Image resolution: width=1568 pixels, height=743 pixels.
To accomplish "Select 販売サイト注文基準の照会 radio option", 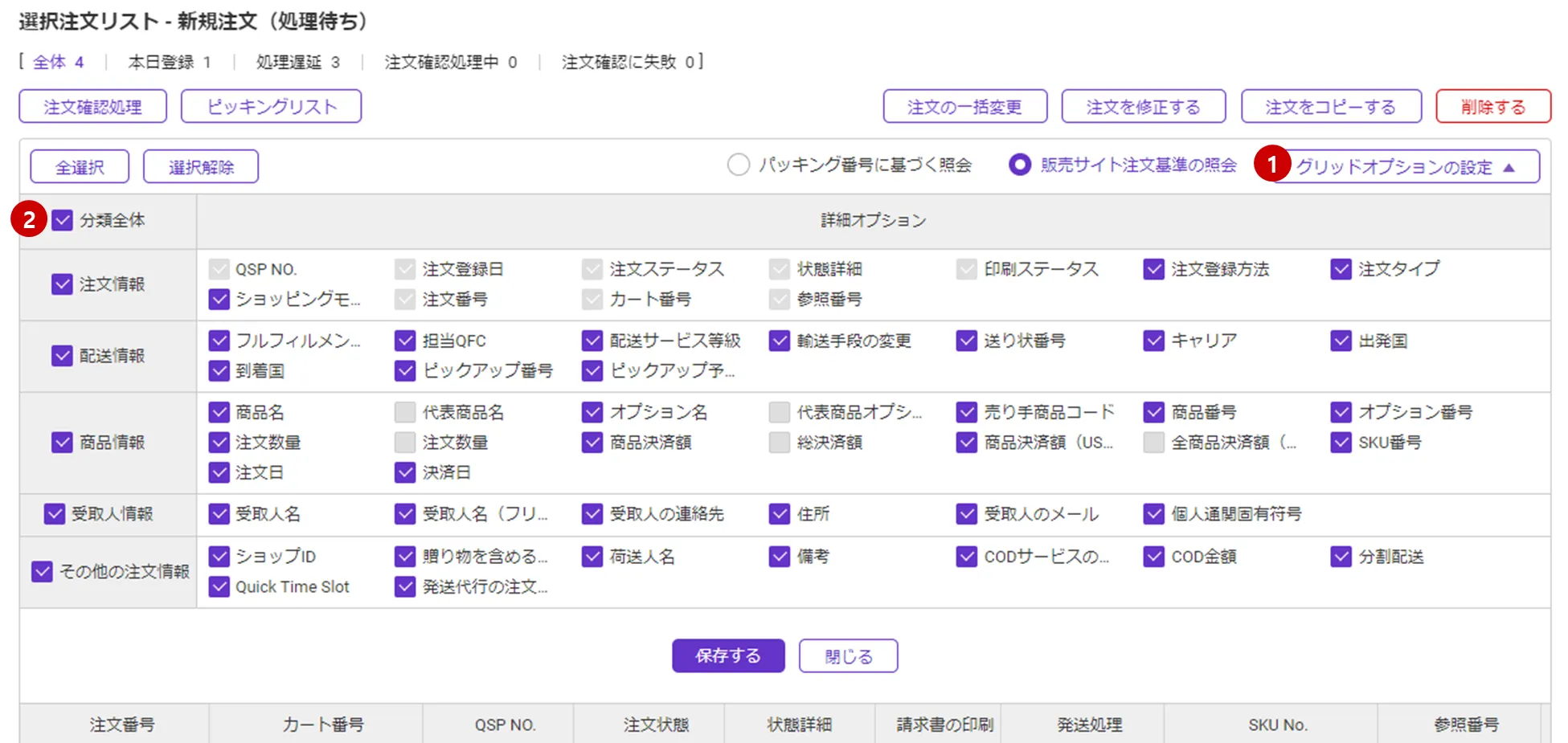I will (1020, 165).
